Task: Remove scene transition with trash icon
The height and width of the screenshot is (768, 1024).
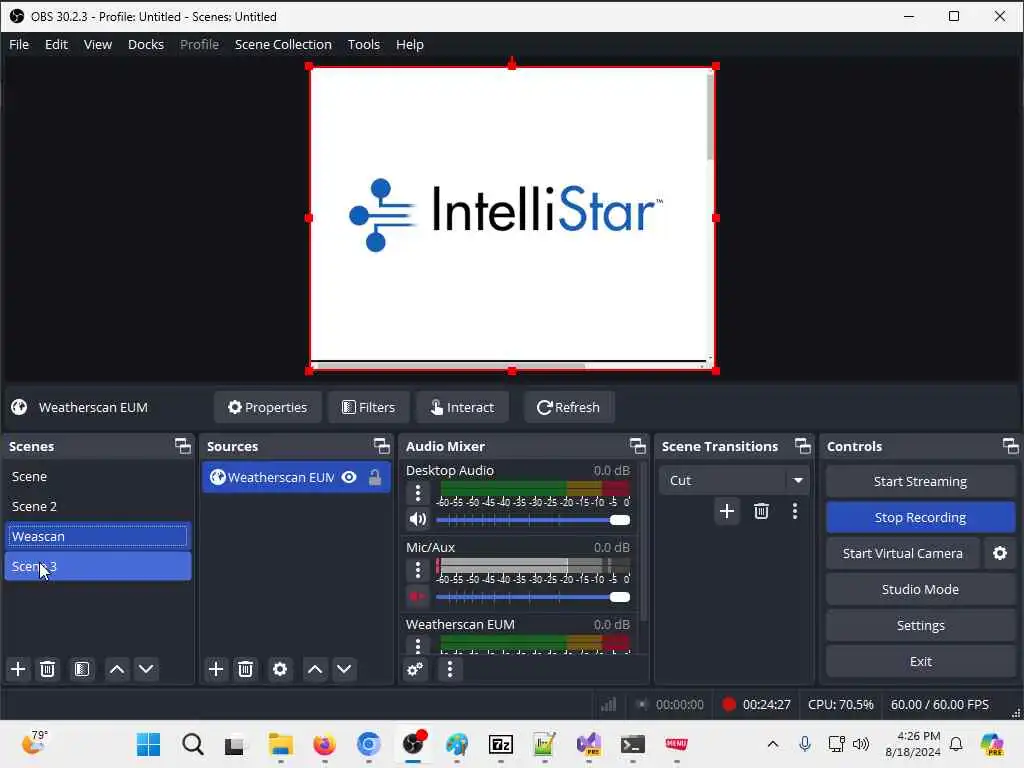Action: (x=761, y=511)
